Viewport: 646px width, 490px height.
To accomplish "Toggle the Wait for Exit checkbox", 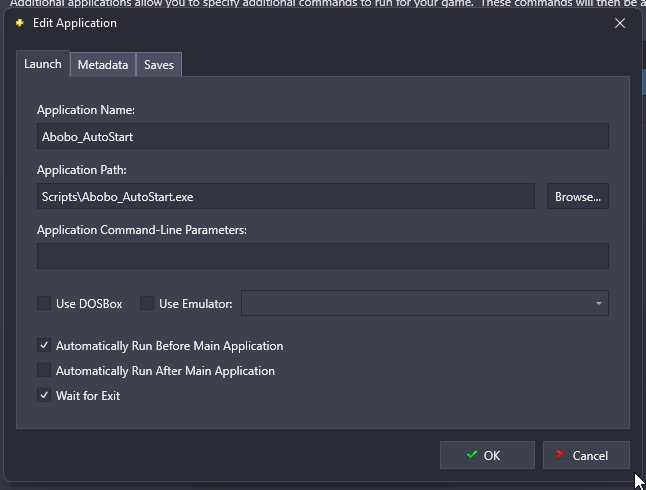I will pyautogui.click(x=44, y=396).
